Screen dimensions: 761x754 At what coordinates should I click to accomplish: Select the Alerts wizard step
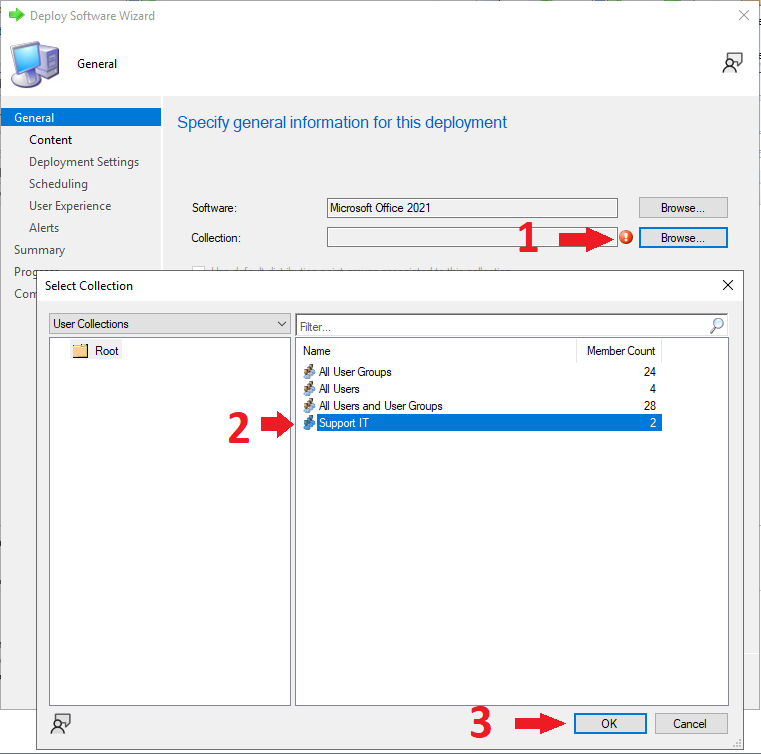coord(44,228)
